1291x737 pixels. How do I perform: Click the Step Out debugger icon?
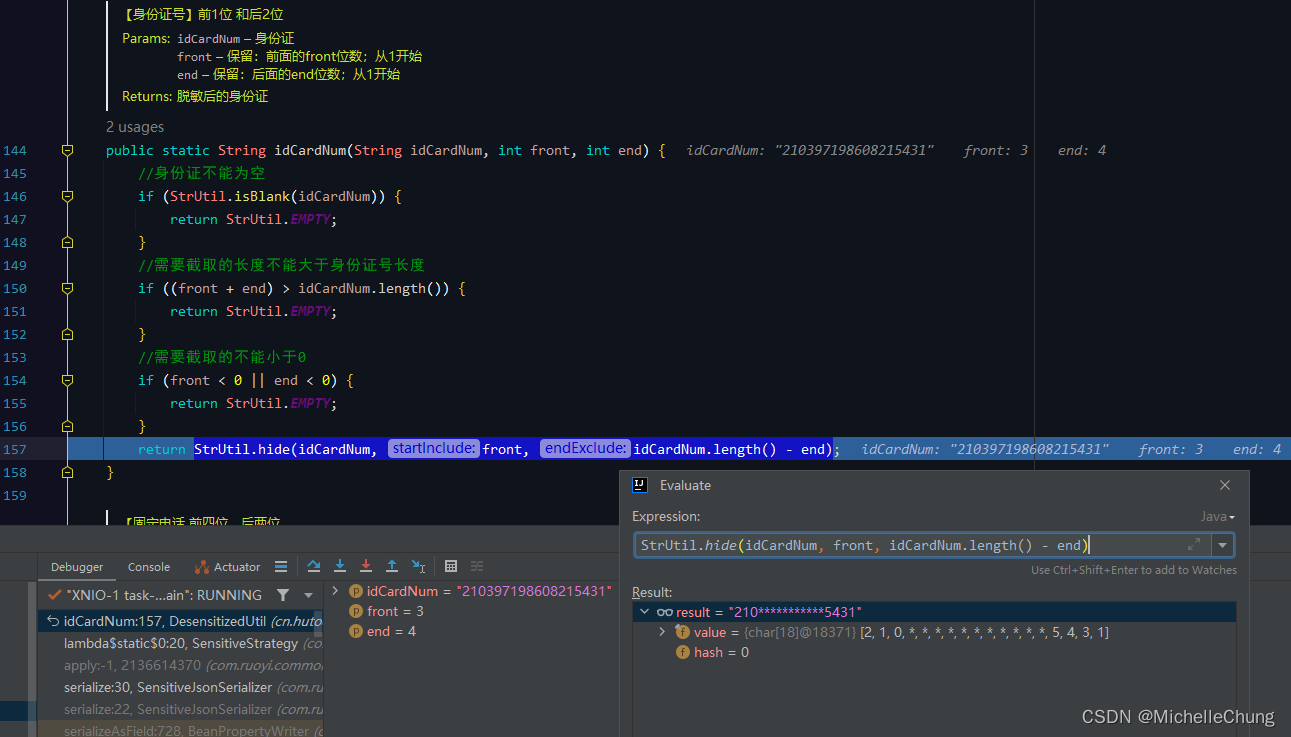[392, 566]
